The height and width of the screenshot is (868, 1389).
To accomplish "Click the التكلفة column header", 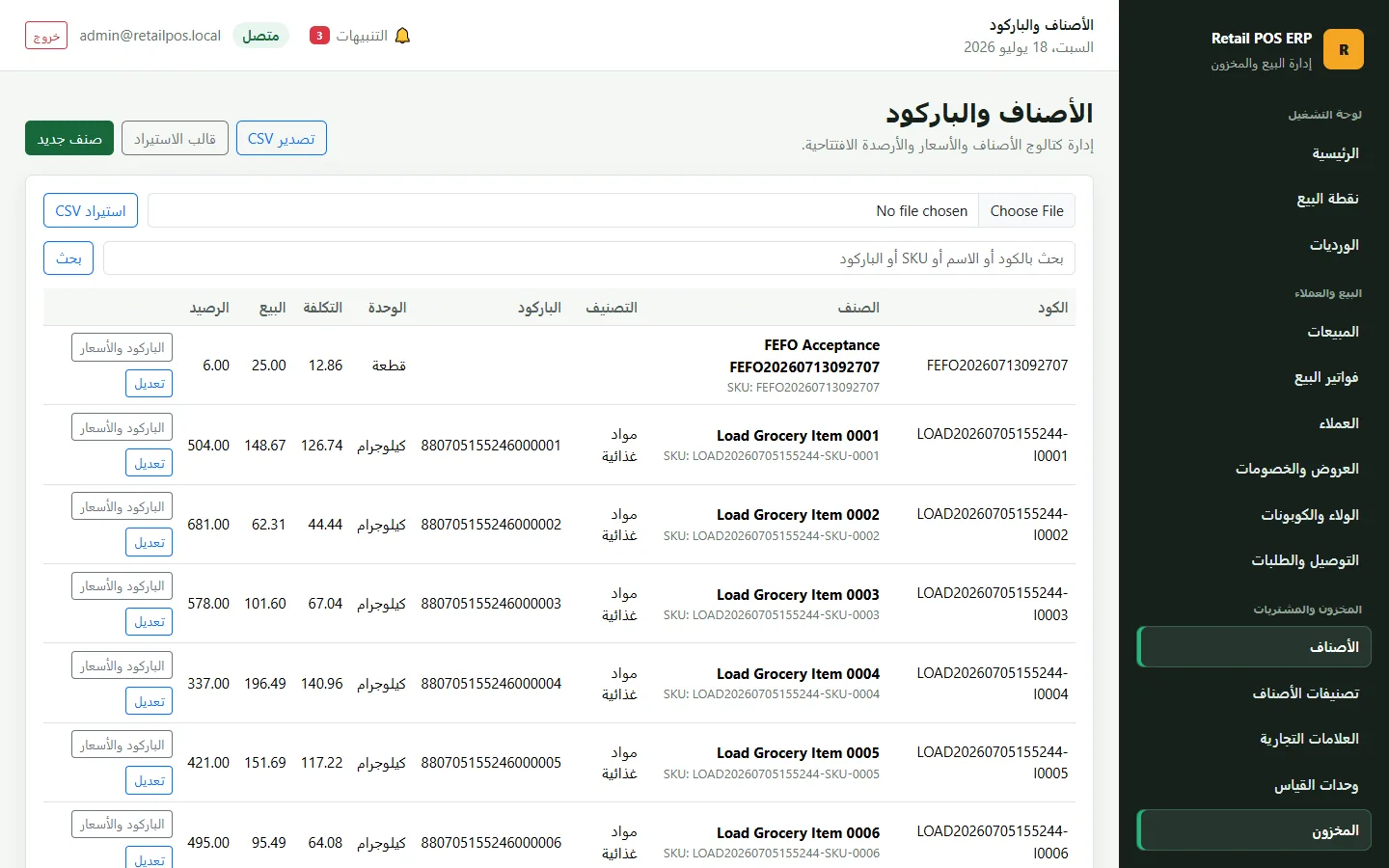I will tap(322, 307).
